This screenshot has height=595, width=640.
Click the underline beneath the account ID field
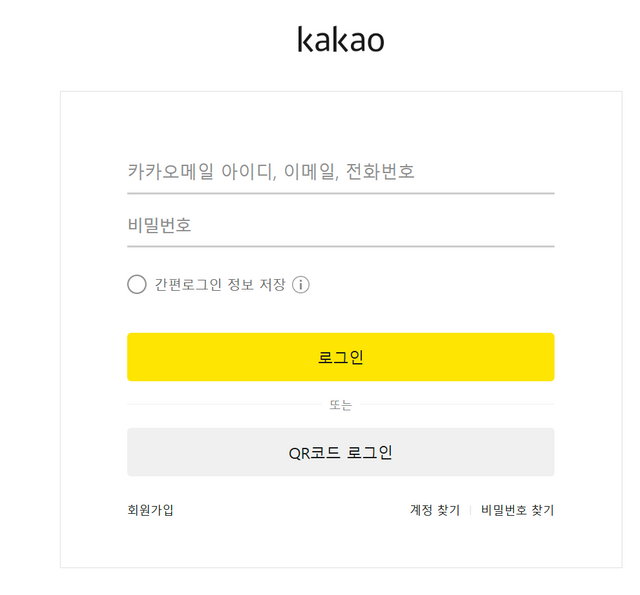coord(341,193)
